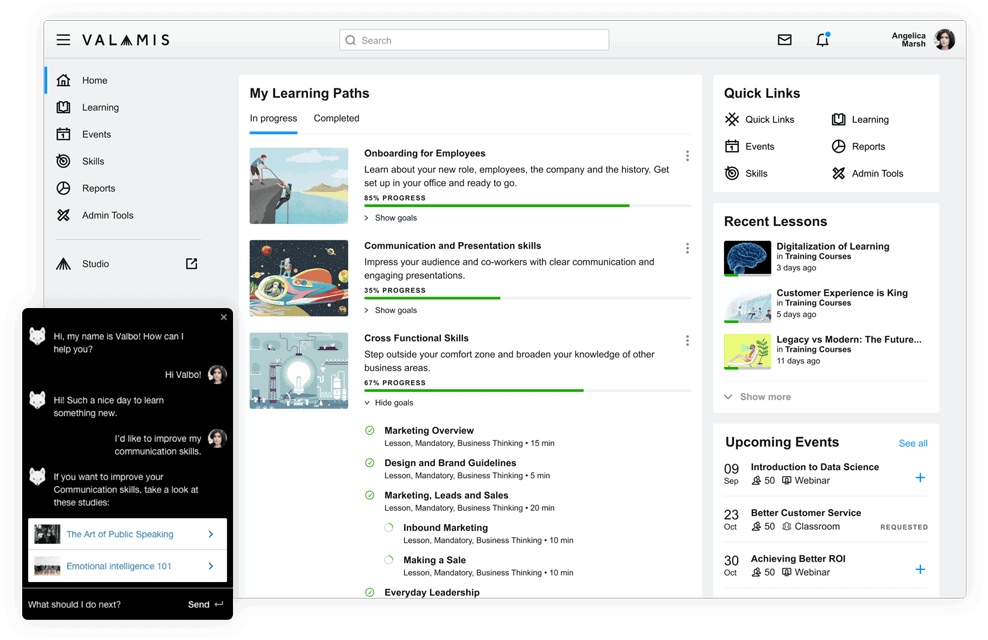The height and width of the screenshot is (640, 988).
Task: Open Skills in the left sidebar
Action: click(92, 161)
